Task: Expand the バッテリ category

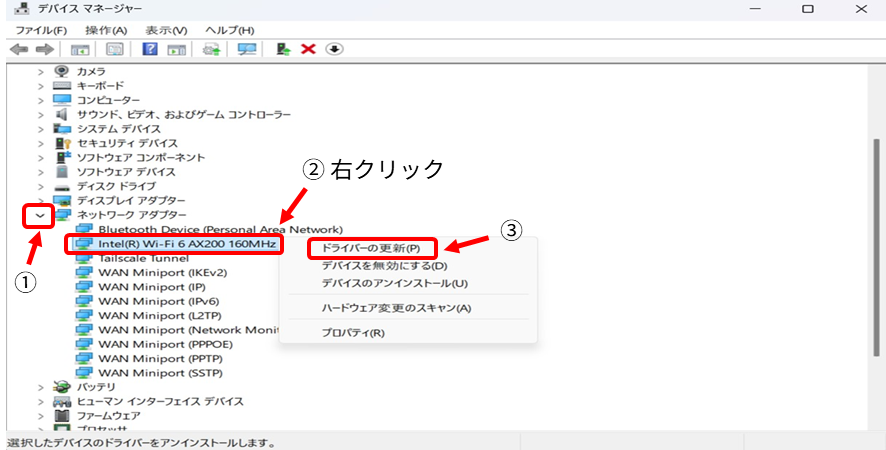Action: (x=41, y=387)
